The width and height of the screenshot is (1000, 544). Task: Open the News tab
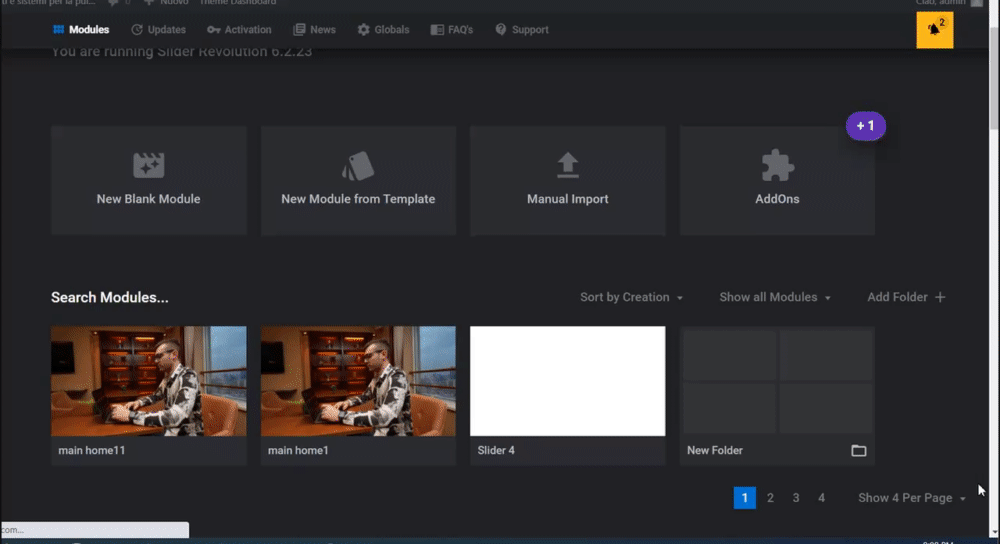(x=314, y=29)
